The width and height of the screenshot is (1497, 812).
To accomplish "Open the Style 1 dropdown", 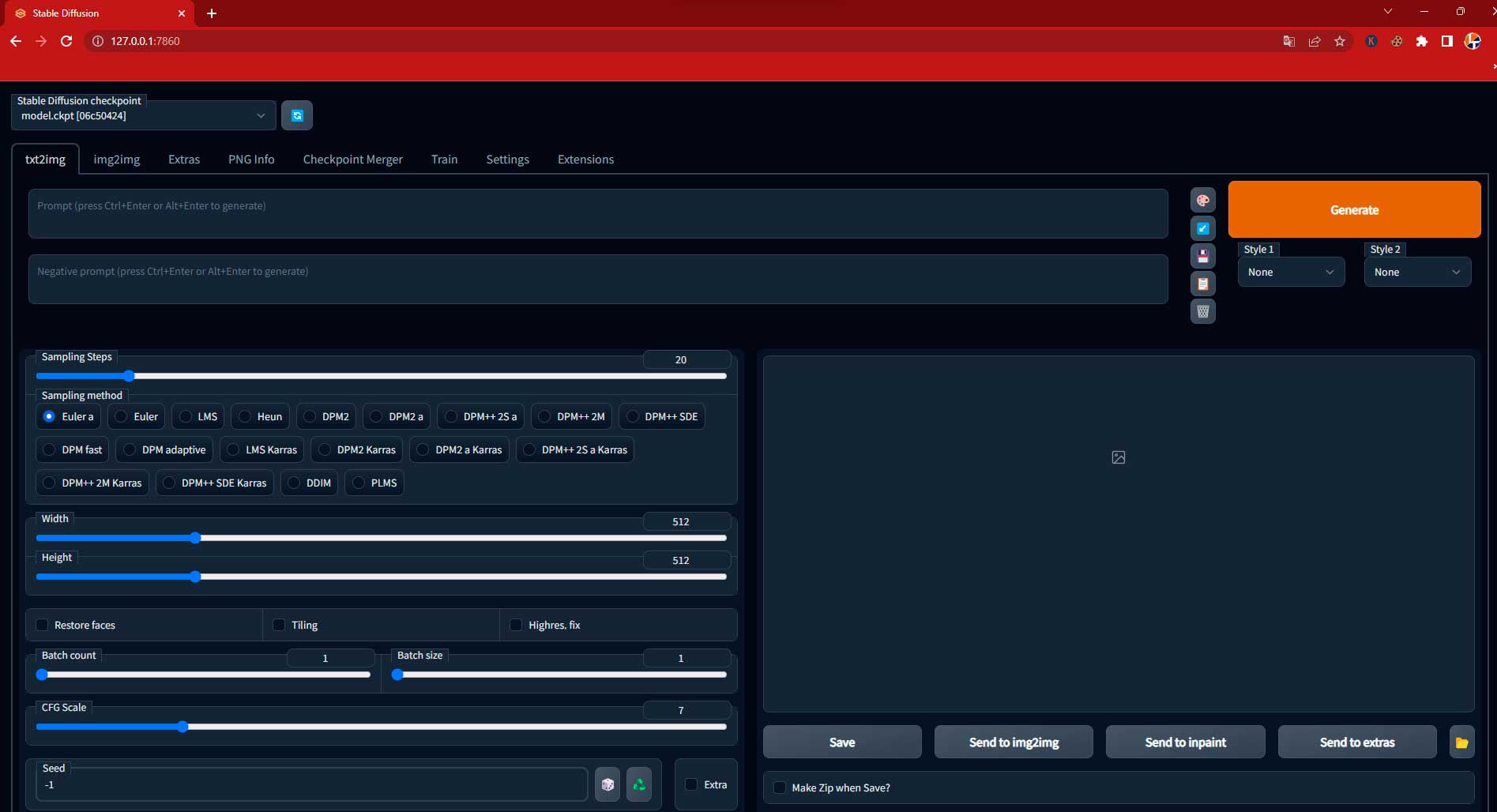I will pos(1291,272).
